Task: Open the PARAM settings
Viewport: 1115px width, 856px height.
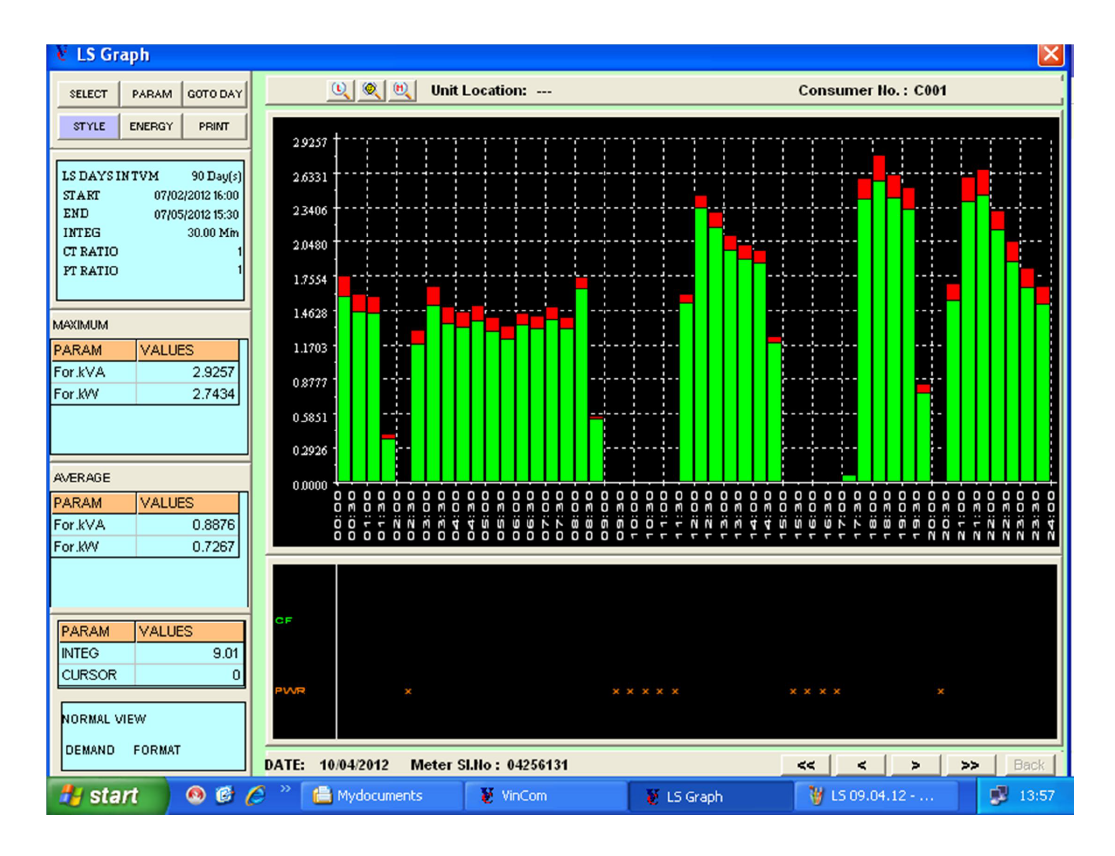Action: click(150, 93)
